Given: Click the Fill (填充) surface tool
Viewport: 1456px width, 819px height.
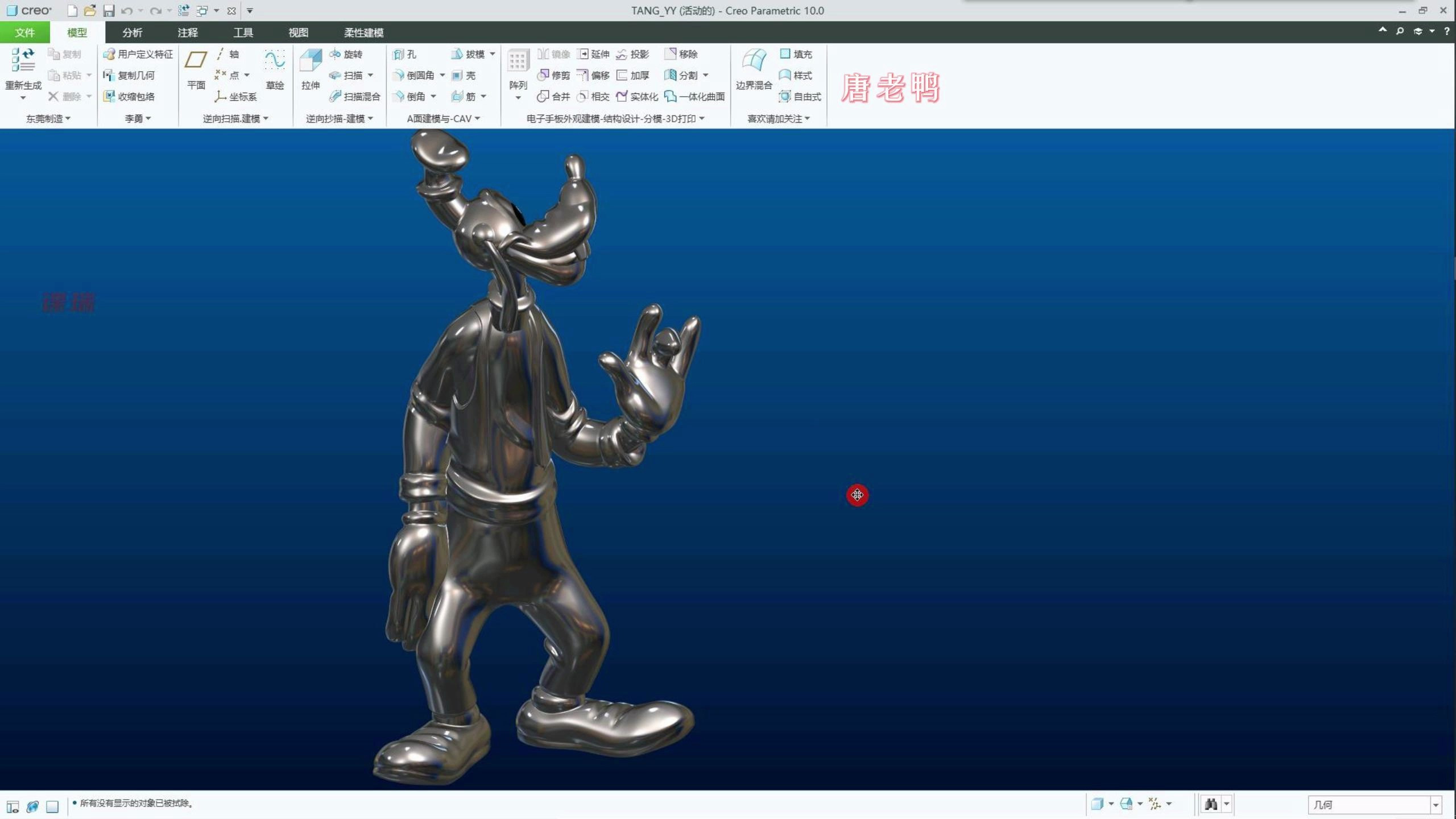Looking at the screenshot, I should [796, 54].
